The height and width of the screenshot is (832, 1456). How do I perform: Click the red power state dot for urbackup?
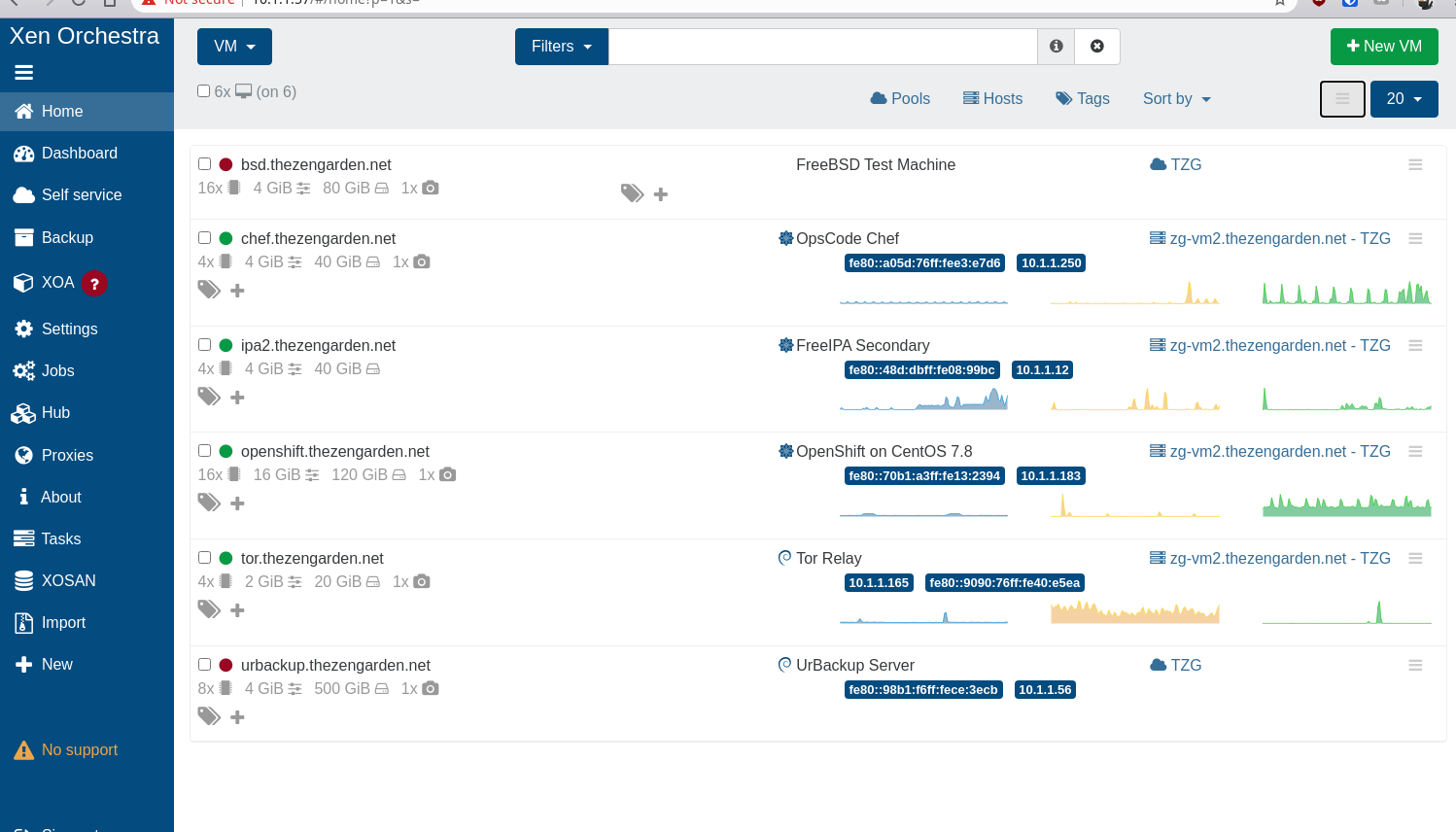click(226, 666)
